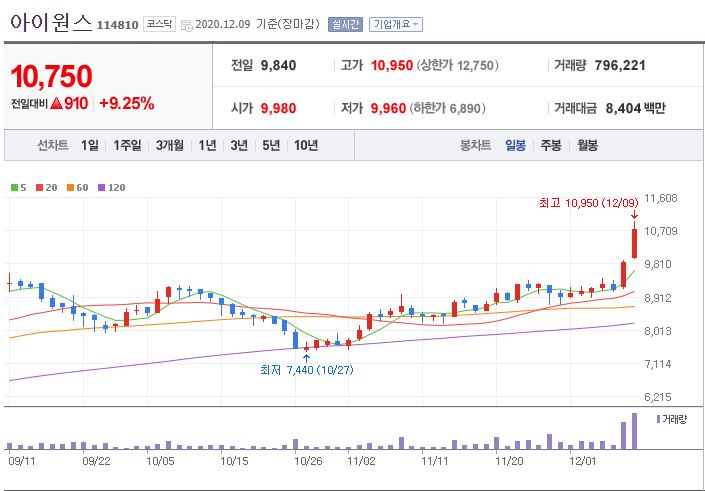705x491 pixels.
Task: Click the 저가 value 9,960
Action: (388, 108)
